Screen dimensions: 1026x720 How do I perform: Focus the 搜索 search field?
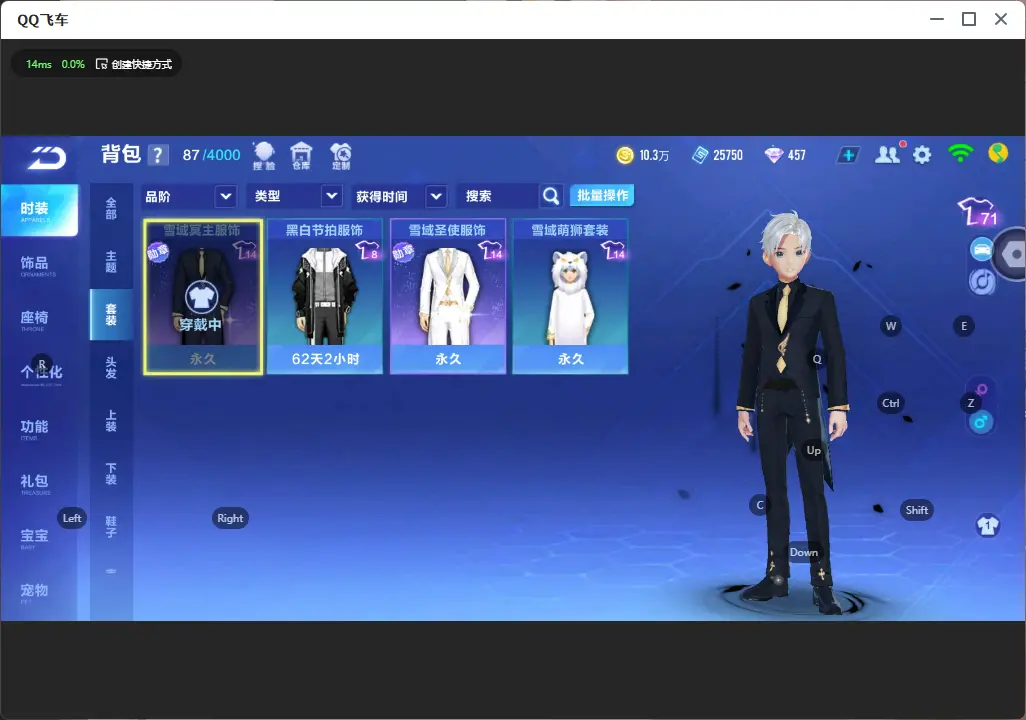click(x=499, y=196)
